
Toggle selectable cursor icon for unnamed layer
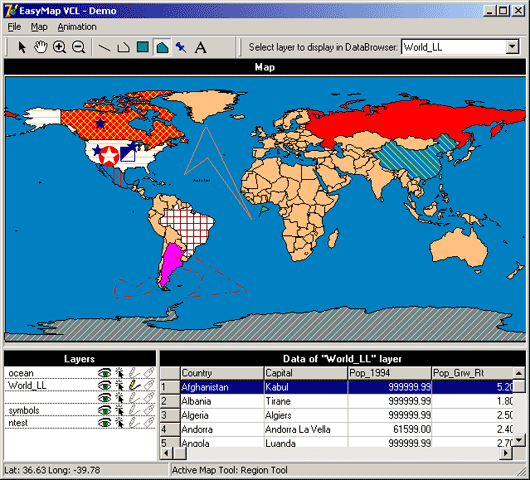[x=119, y=398]
